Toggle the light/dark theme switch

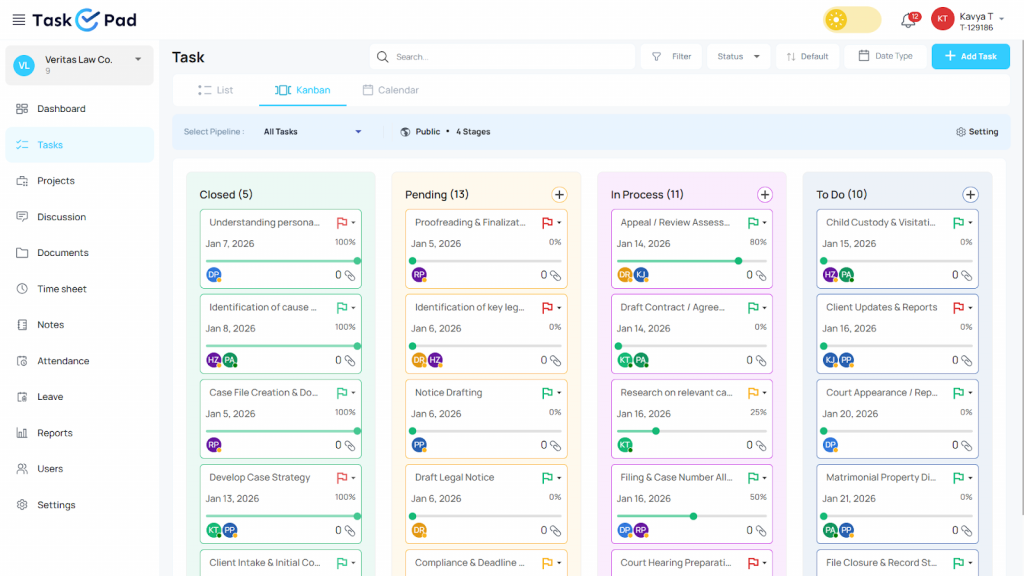[x=852, y=20]
